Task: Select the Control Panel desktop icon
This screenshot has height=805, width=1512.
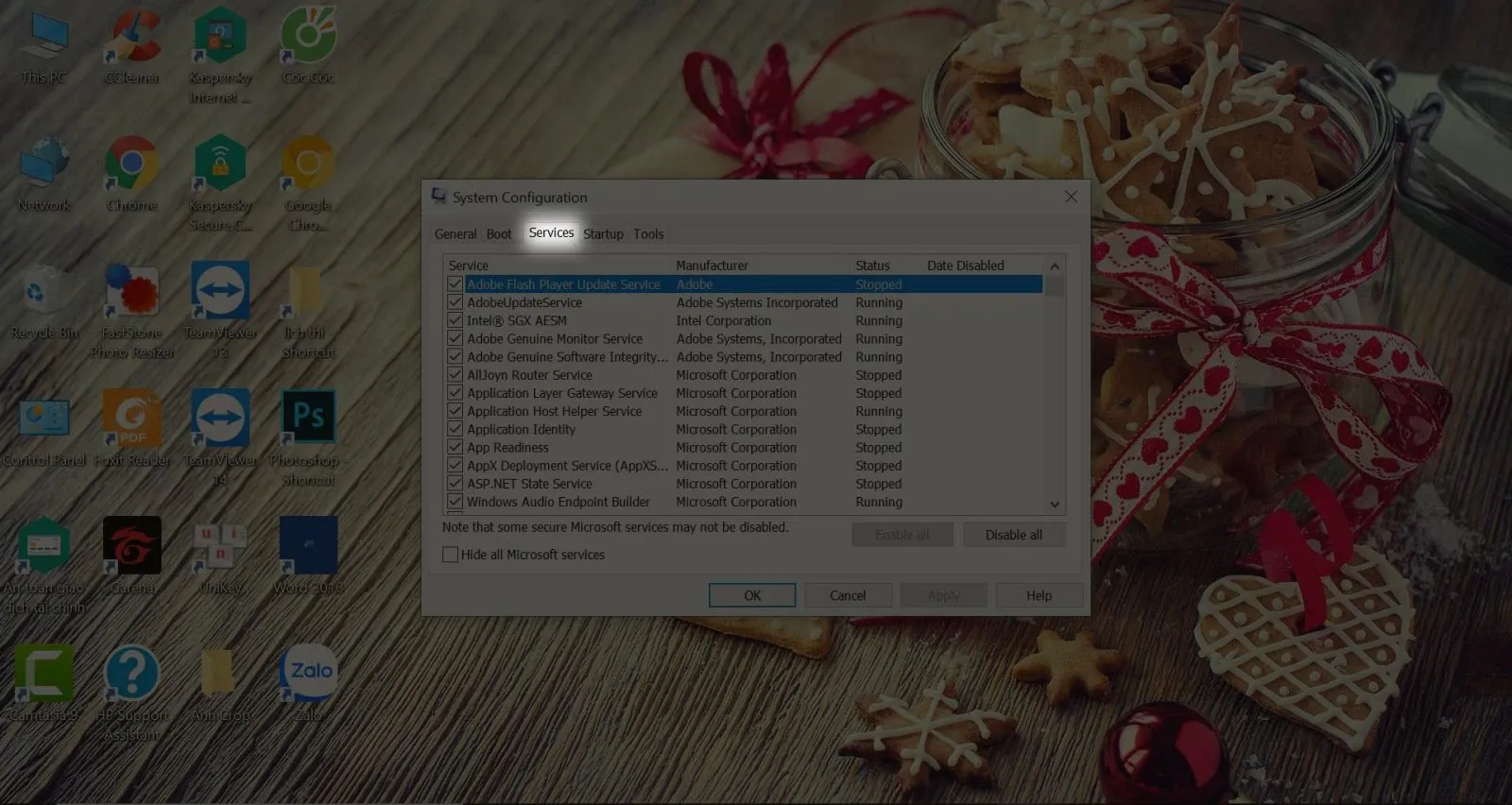Action: (x=43, y=431)
